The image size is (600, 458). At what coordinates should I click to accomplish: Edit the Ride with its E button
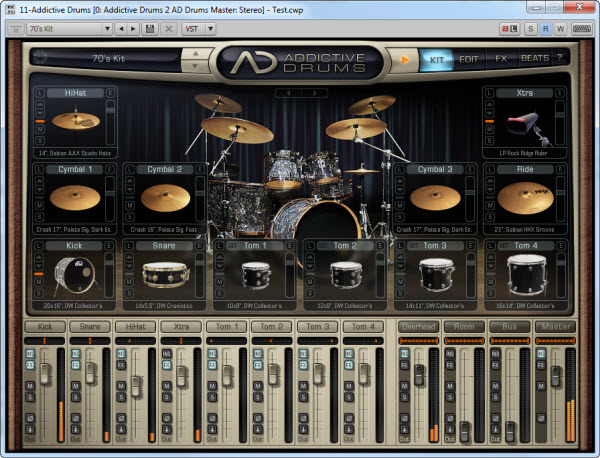[561, 169]
